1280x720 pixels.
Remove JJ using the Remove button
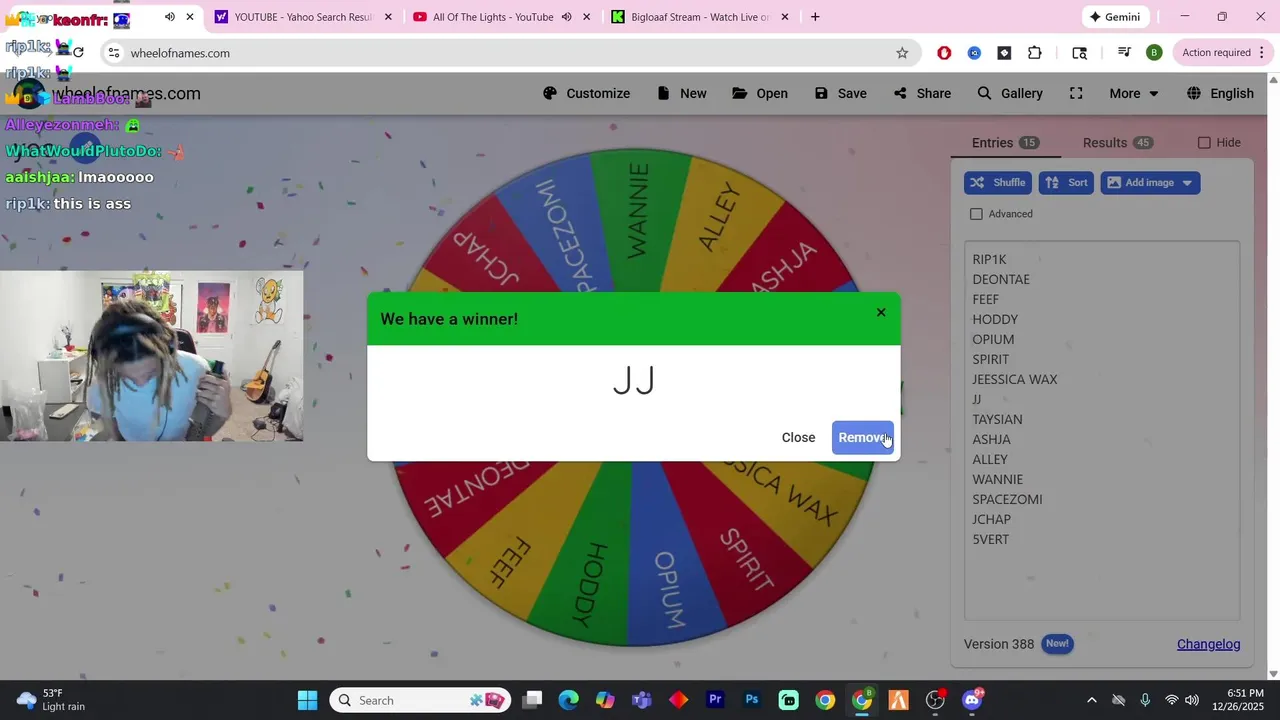863,437
